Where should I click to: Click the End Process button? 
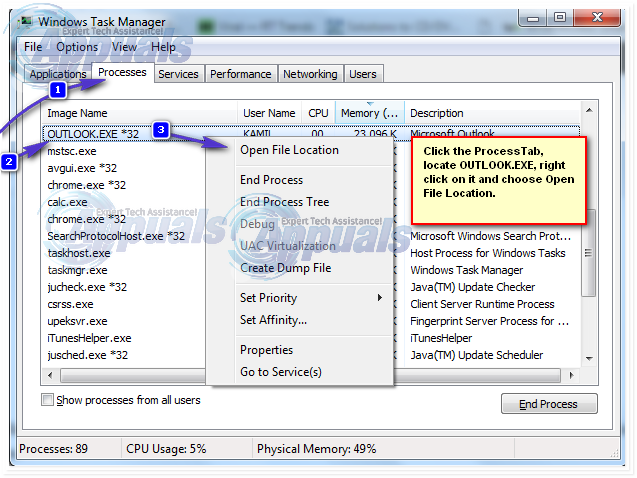(549, 404)
